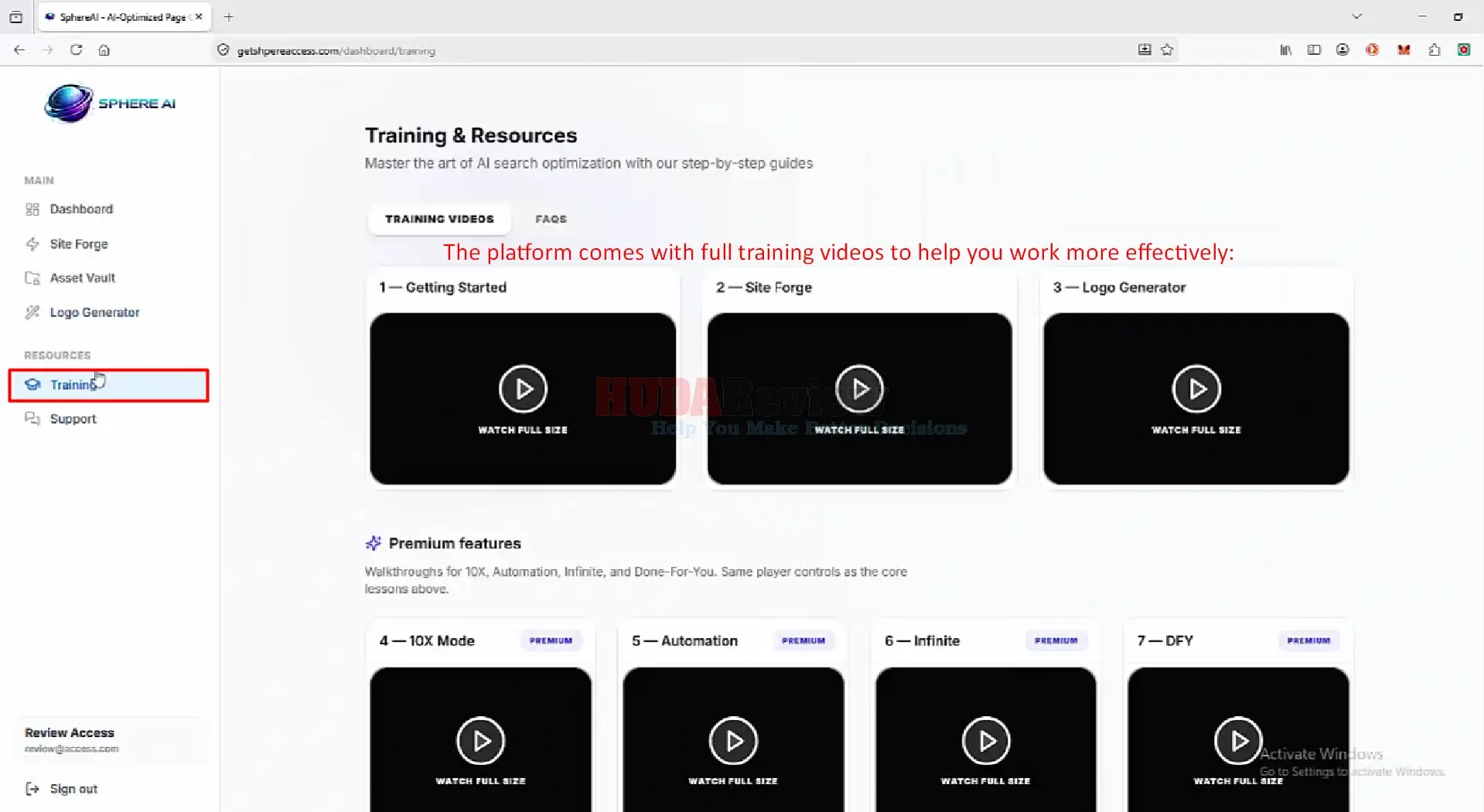Click the recent tabs icon at top left
This screenshot has height=812, width=1484.
point(15,17)
